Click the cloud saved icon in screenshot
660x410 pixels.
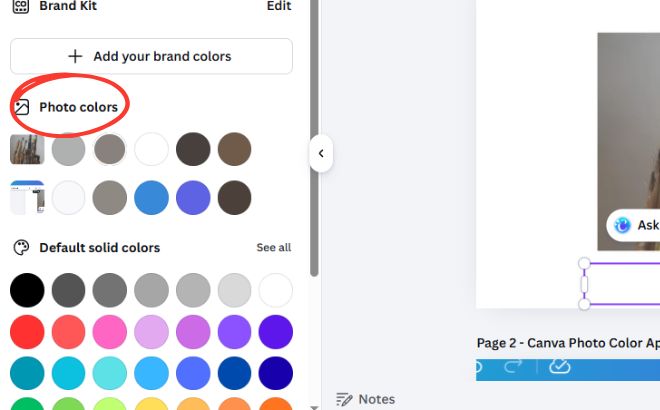pos(559,366)
